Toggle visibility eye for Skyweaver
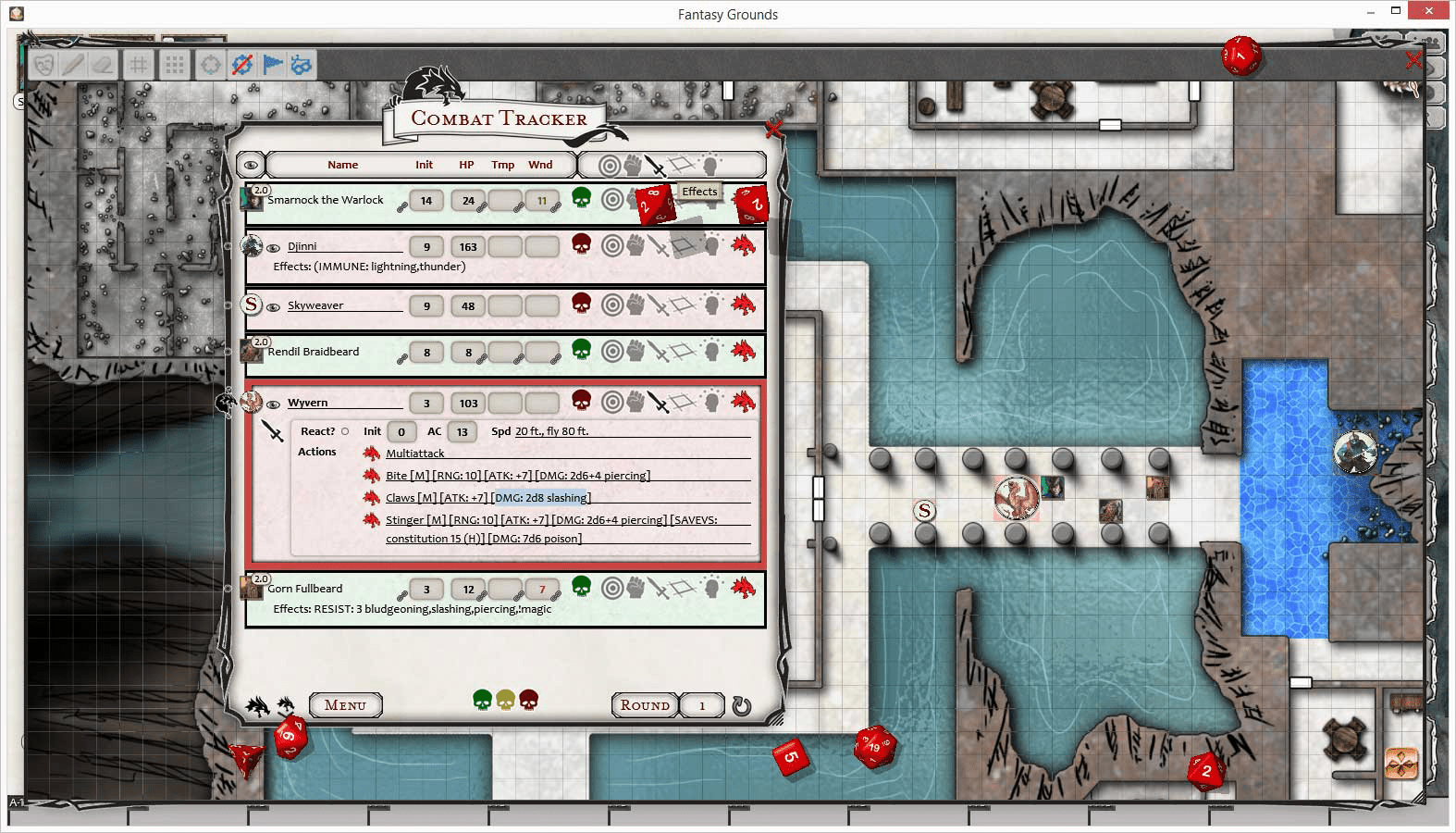This screenshot has height=833, width=1456. (273, 307)
